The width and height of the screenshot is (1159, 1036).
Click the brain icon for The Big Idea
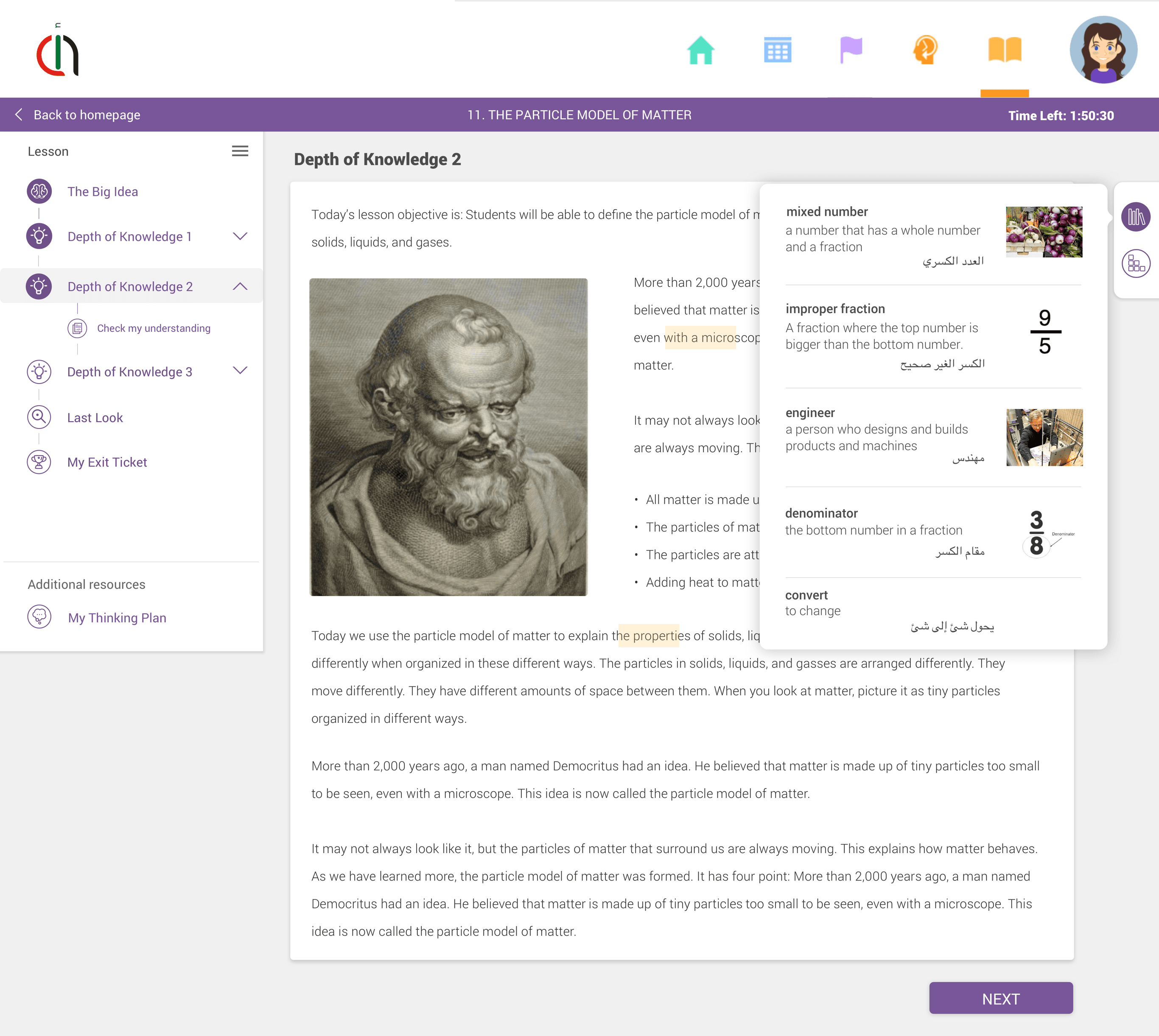(x=39, y=191)
